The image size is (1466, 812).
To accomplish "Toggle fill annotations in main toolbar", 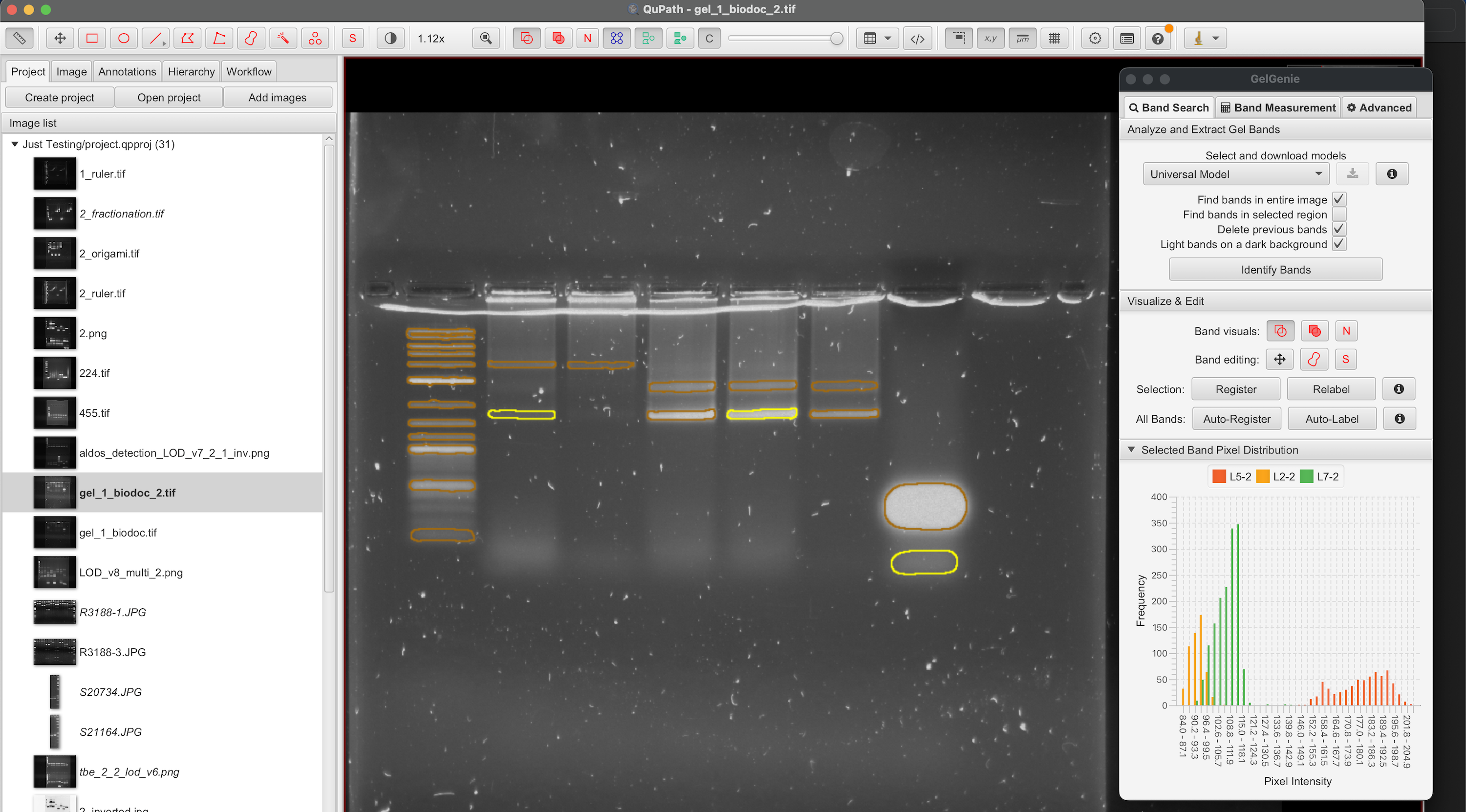I will [x=558, y=38].
